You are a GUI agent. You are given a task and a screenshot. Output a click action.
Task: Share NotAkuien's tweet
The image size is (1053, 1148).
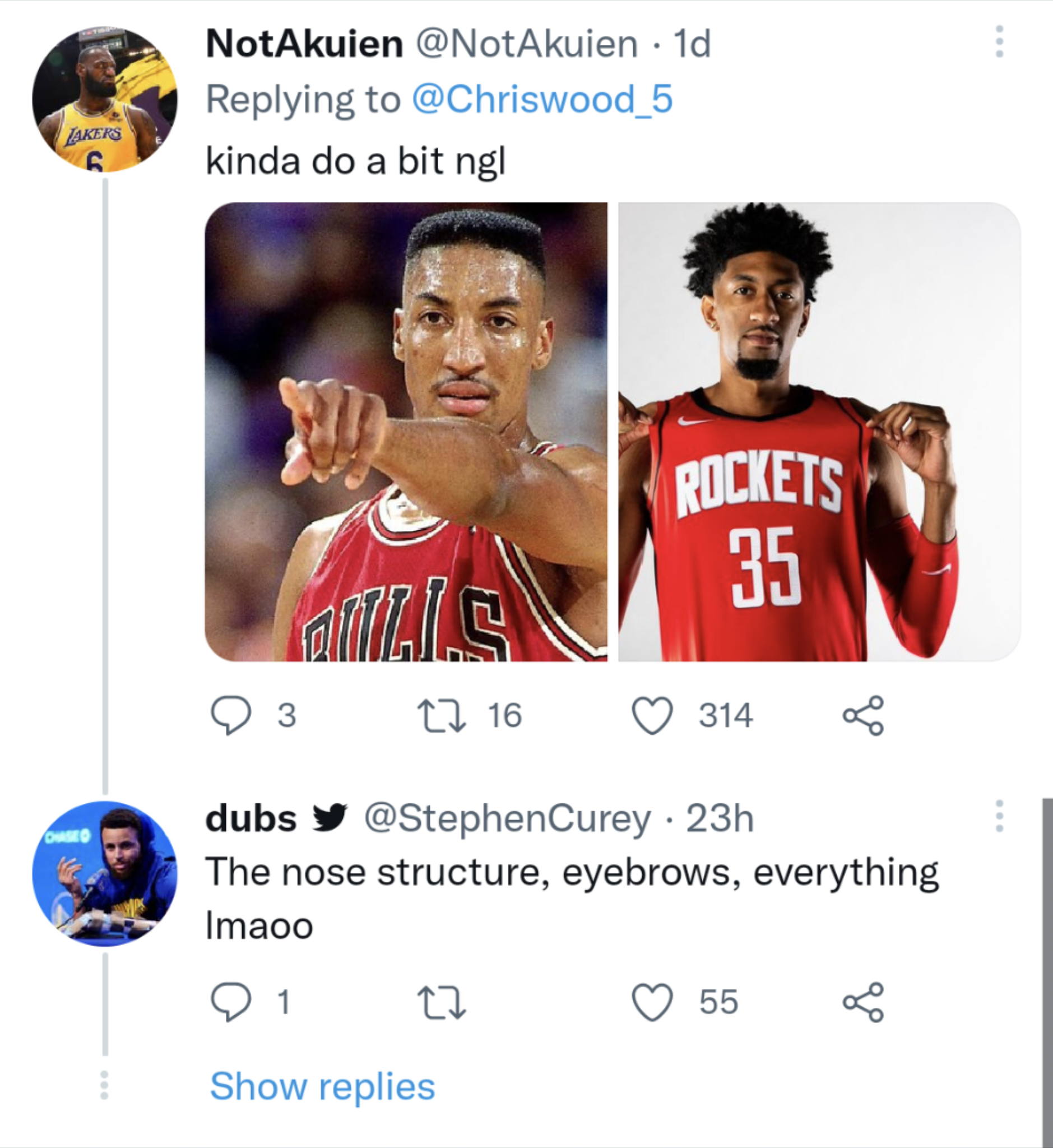pos(863,715)
